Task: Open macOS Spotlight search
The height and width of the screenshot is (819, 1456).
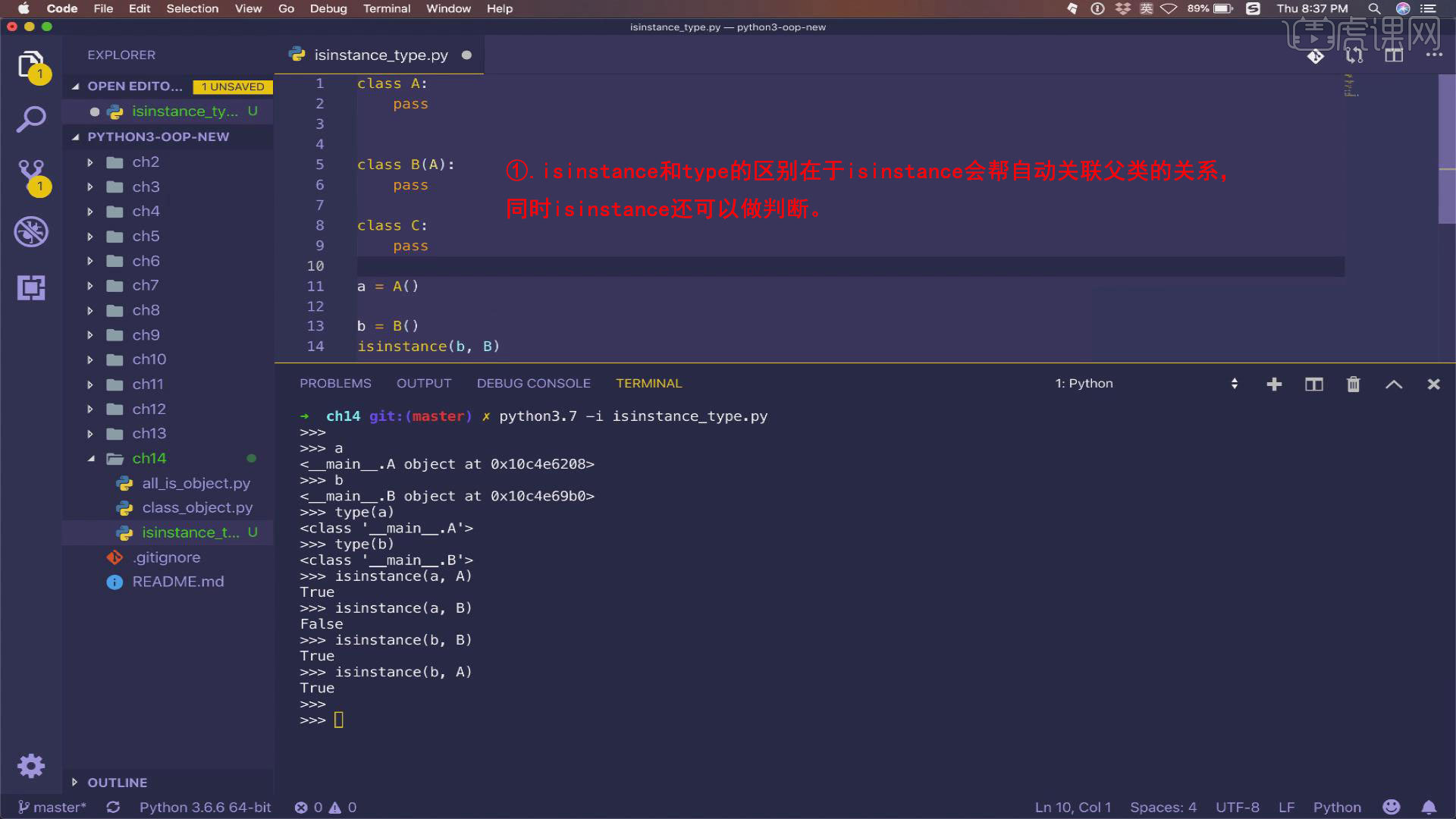Action: (1374, 8)
